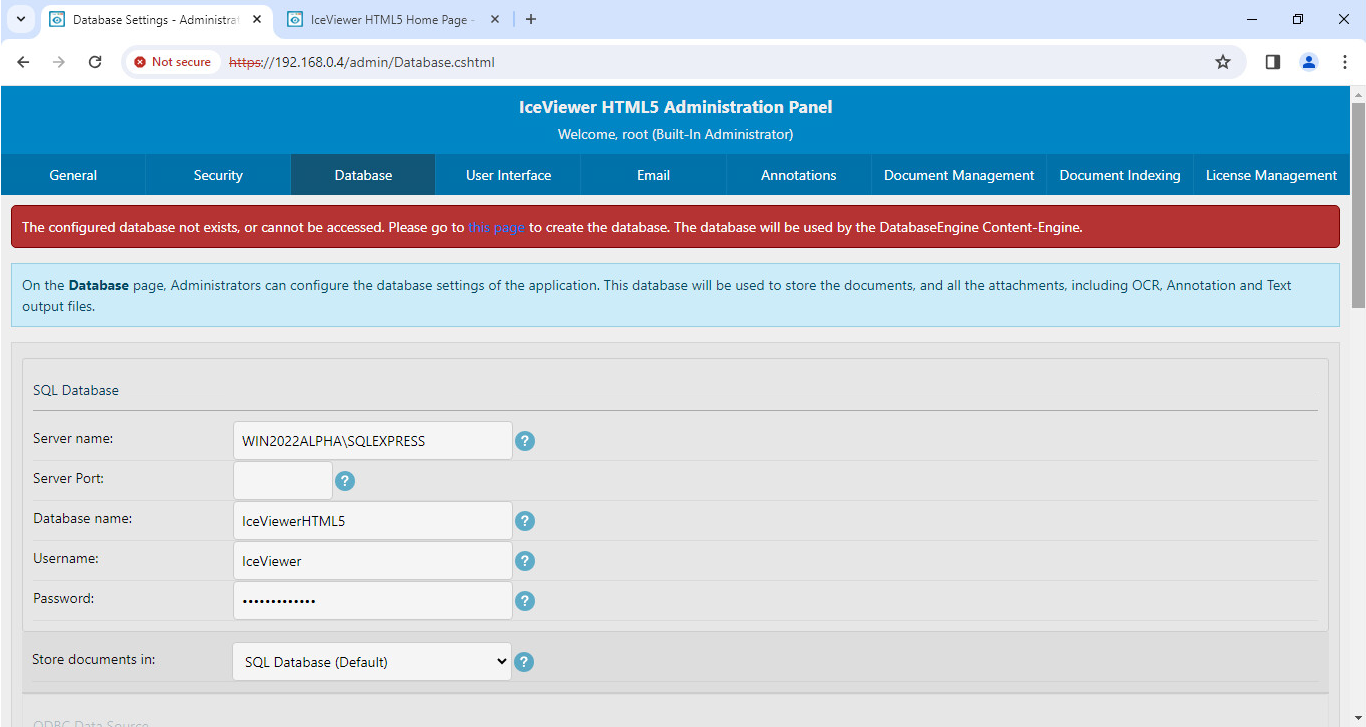Screen dimensions: 1366x727
Task: Reload the page using browser refresh icon
Action: tap(95, 62)
